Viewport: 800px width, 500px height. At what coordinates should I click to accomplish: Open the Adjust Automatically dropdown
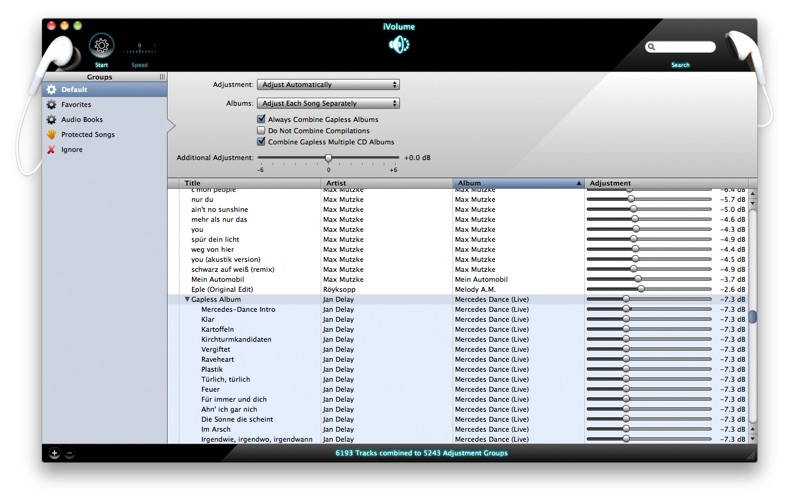pos(328,85)
